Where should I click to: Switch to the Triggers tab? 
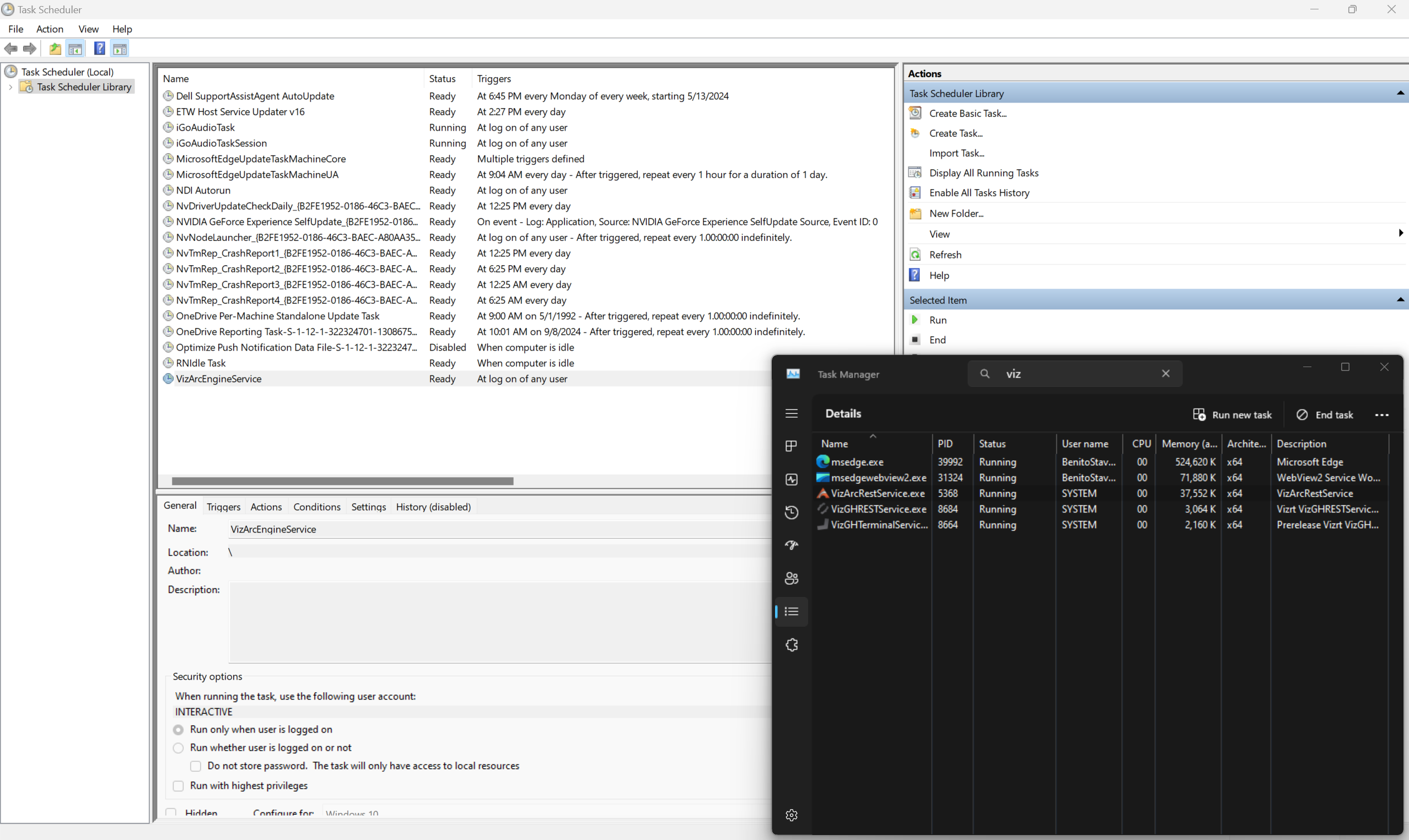tap(224, 507)
